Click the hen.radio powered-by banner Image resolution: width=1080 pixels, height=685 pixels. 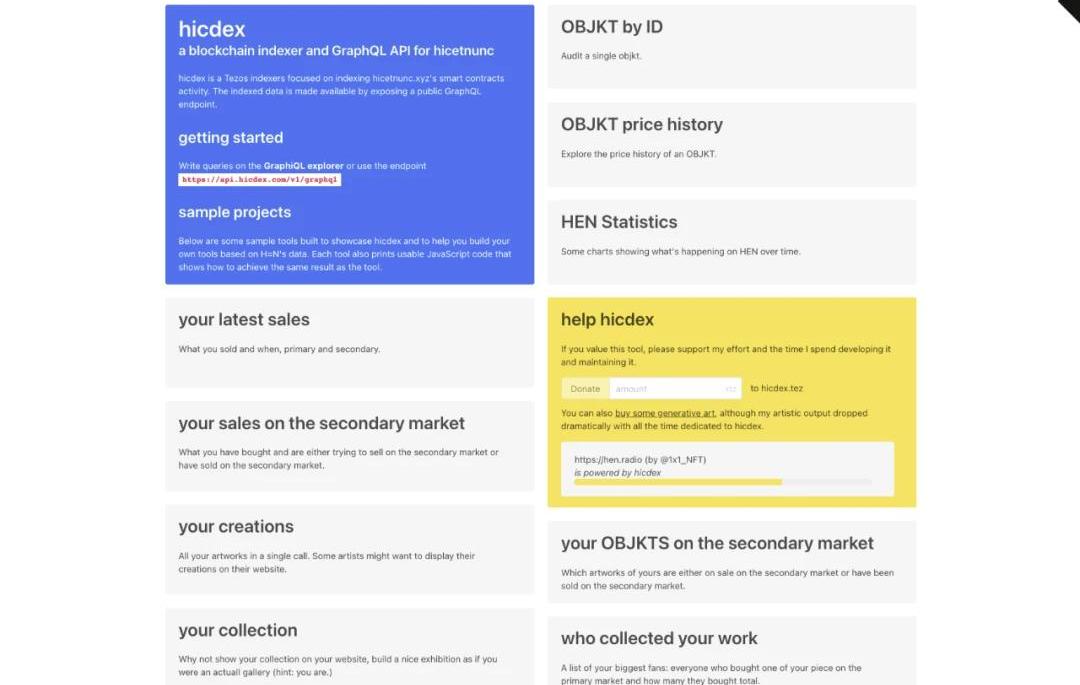(x=727, y=469)
